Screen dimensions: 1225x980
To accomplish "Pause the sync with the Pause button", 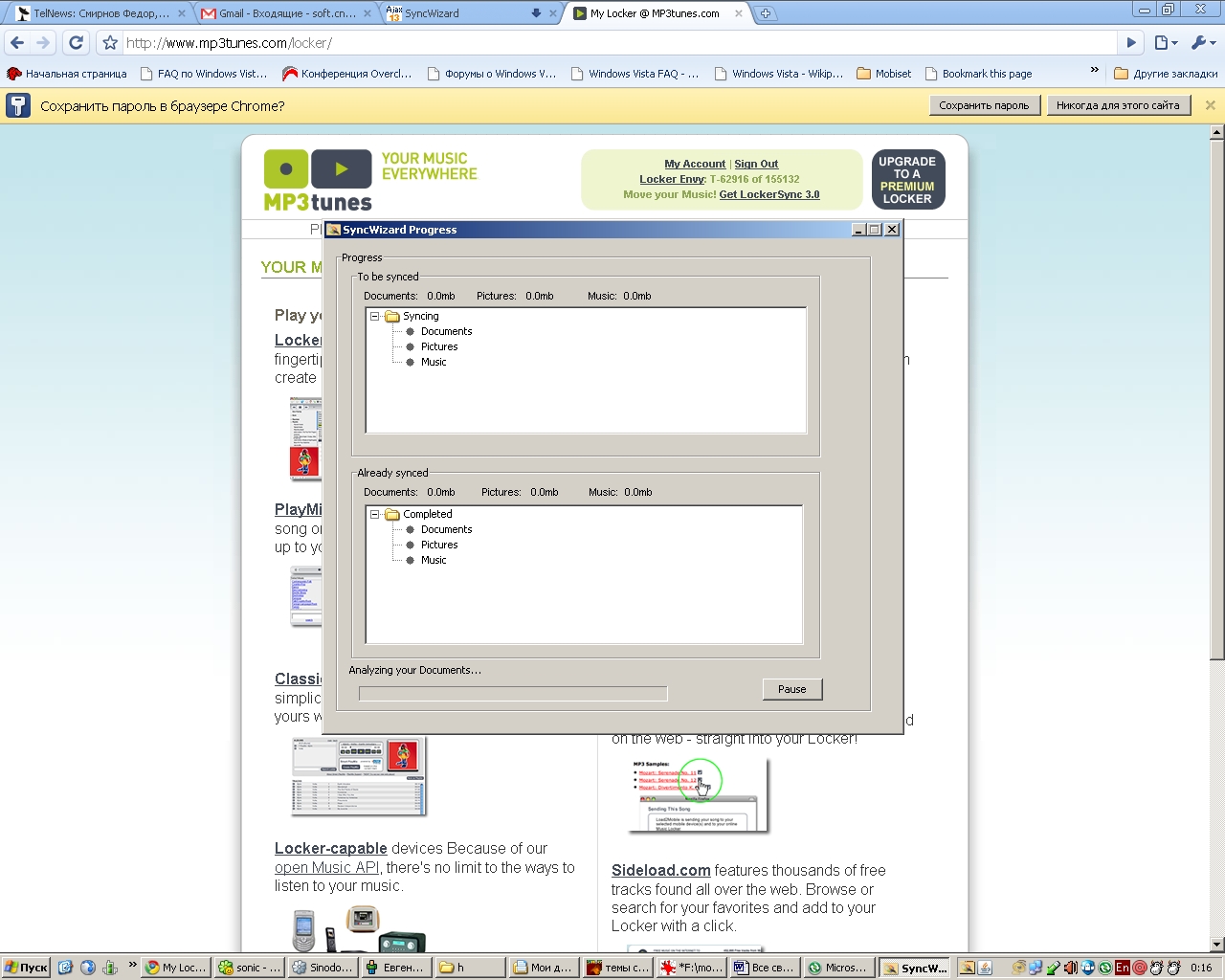I will (x=792, y=689).
